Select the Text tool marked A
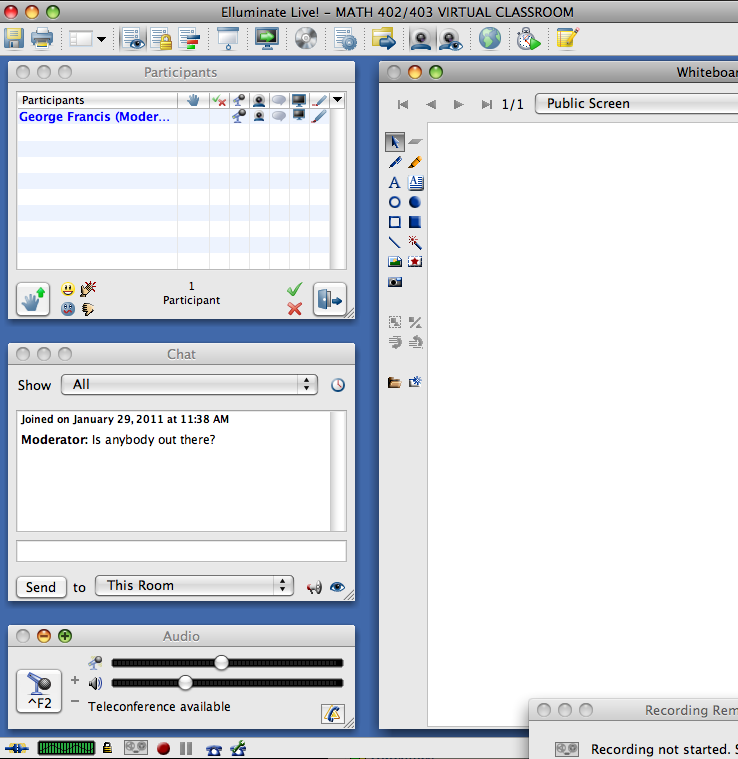 point(395,182)
